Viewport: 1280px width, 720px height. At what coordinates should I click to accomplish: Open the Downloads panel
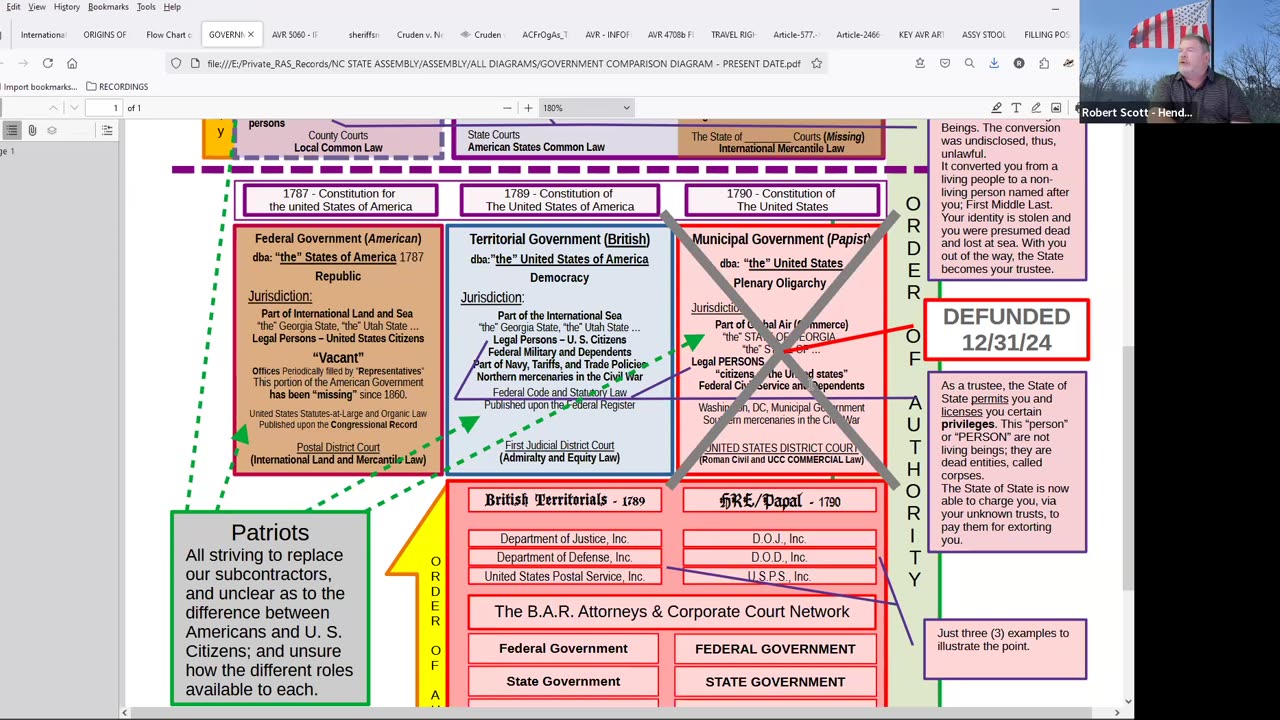coord(994,63)
